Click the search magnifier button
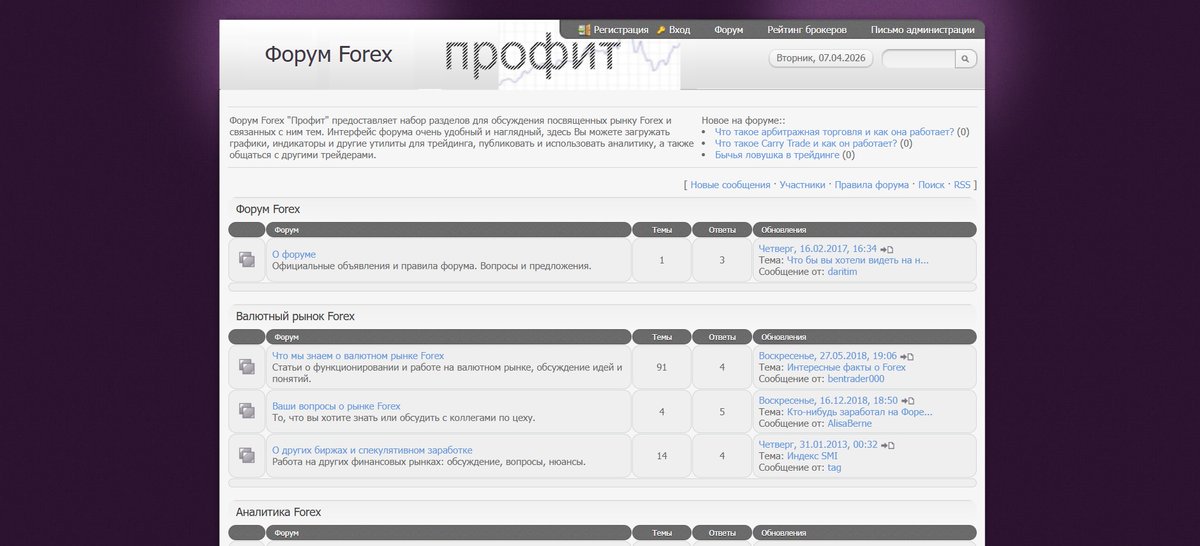1200x546 pixels. [965, 59]
